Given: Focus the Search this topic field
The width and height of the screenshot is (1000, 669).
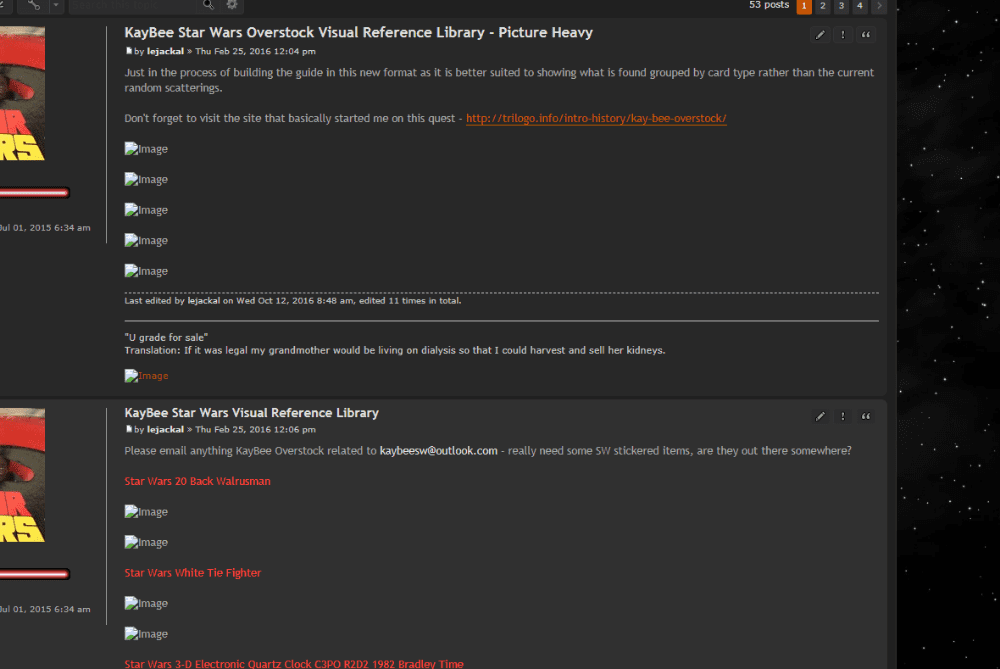Looking at the screenshot, I should pyautogui.click(x=134, y=5).
